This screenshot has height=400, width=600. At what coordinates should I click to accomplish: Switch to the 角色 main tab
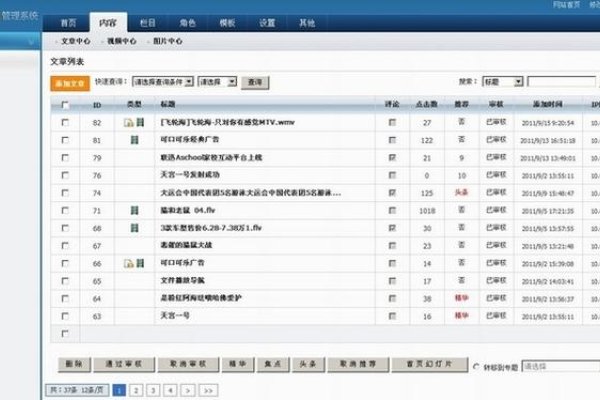[188, 23]
